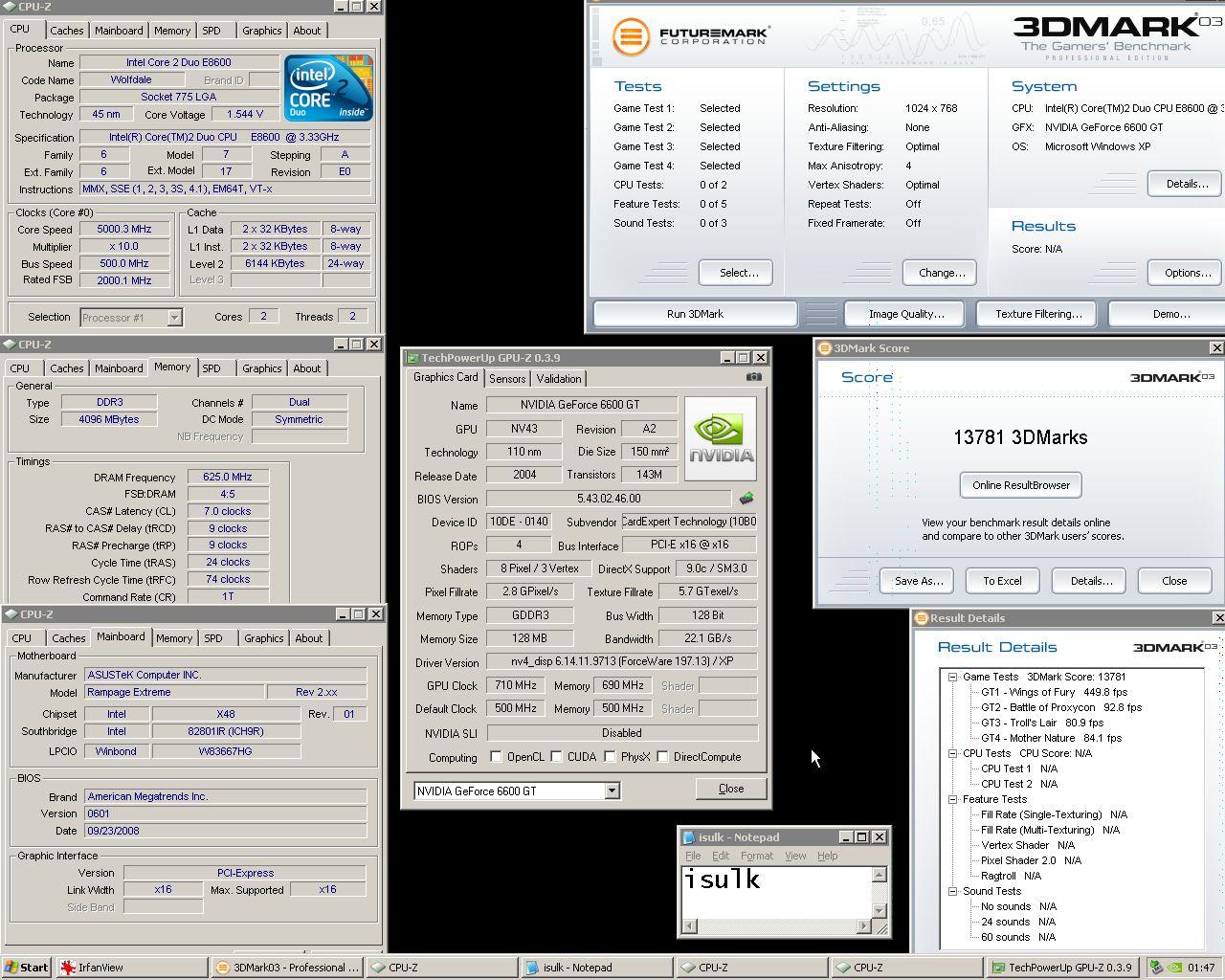Open the 3DMark03 Professional taskbar item

coord(287,968)
